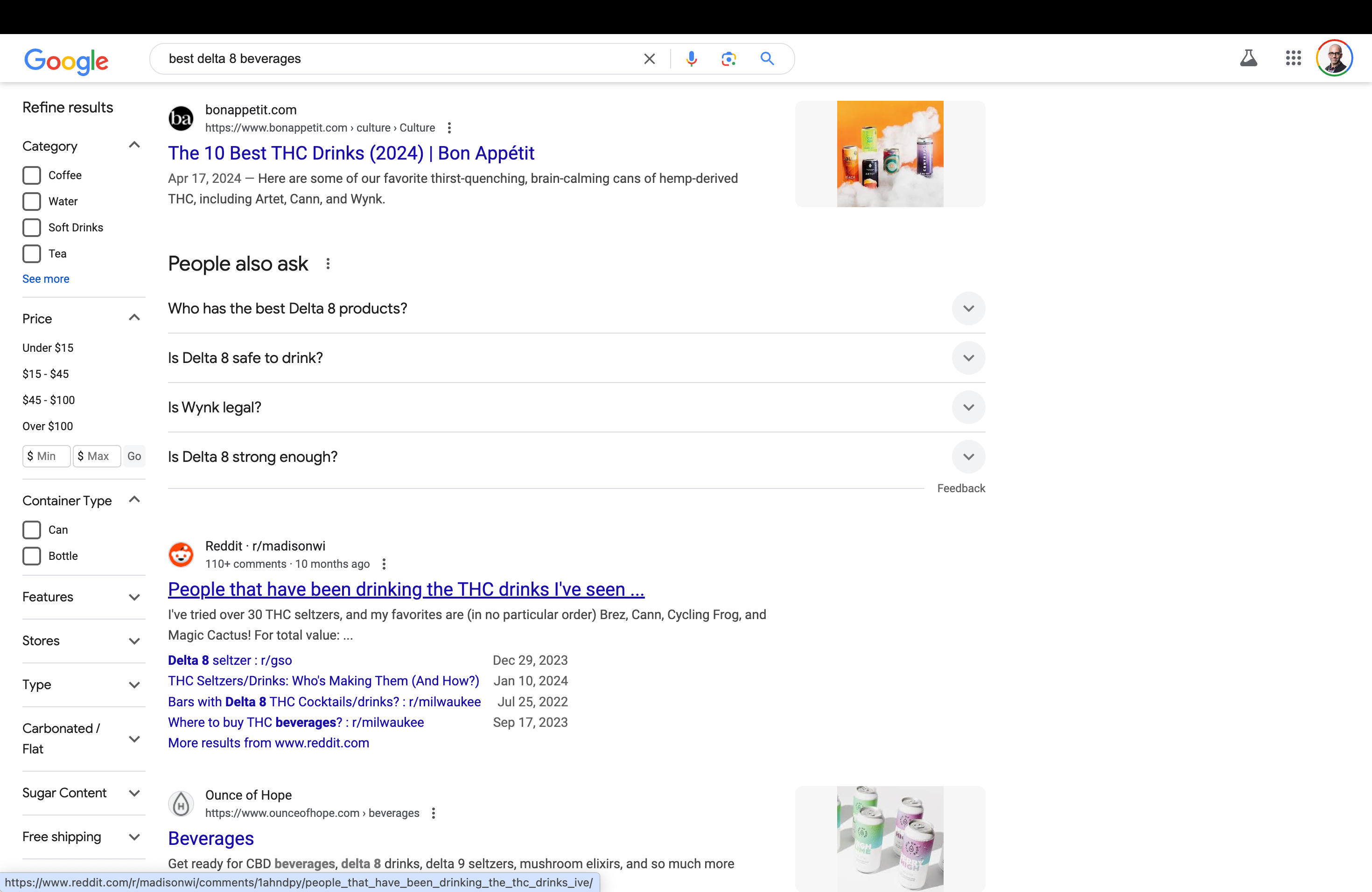This screenshot has width=1372, height=892.
Task: Check the Coffee category filter
Action: click(x=32, y=175)
